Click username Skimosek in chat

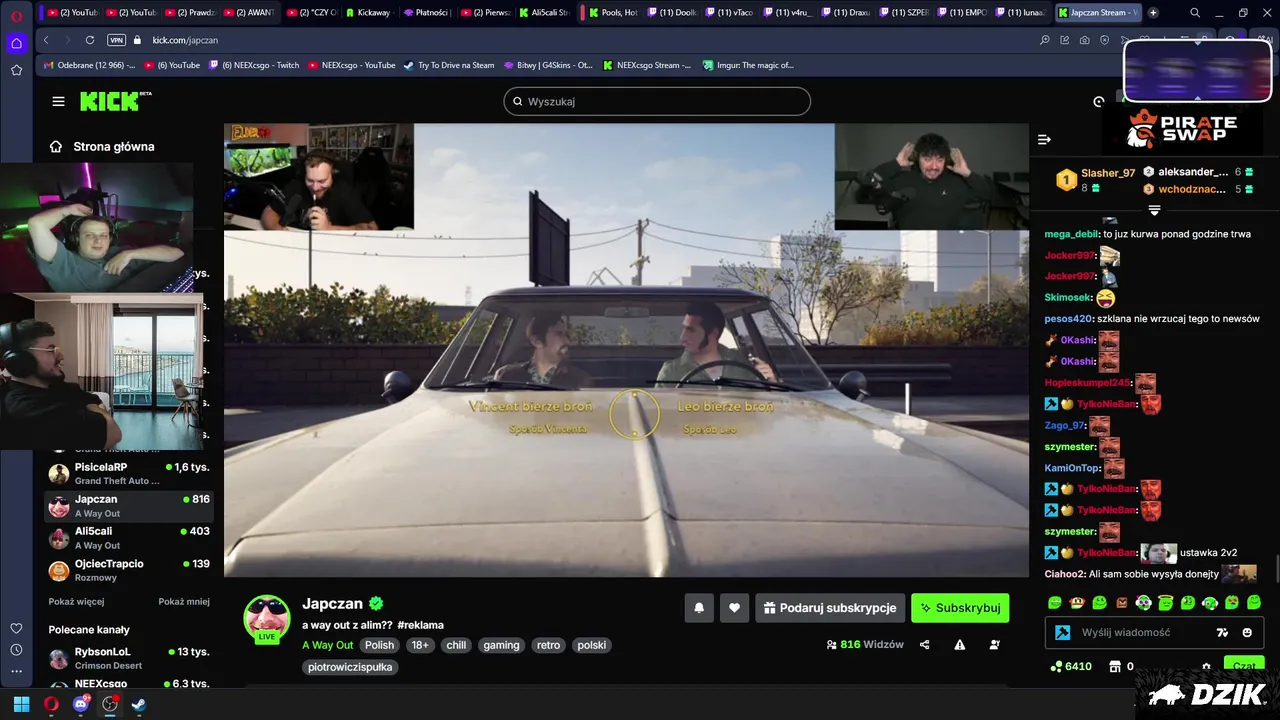pos(1068,297)
